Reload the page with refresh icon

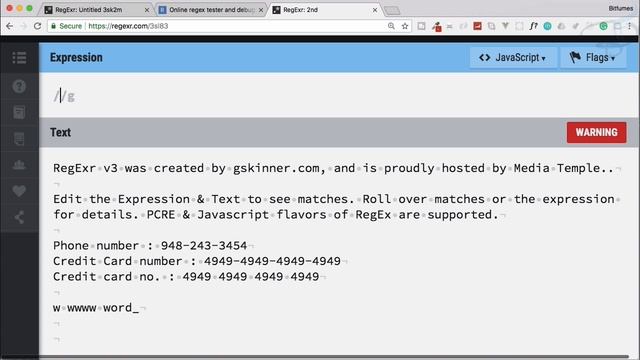[x=37, y=26]
